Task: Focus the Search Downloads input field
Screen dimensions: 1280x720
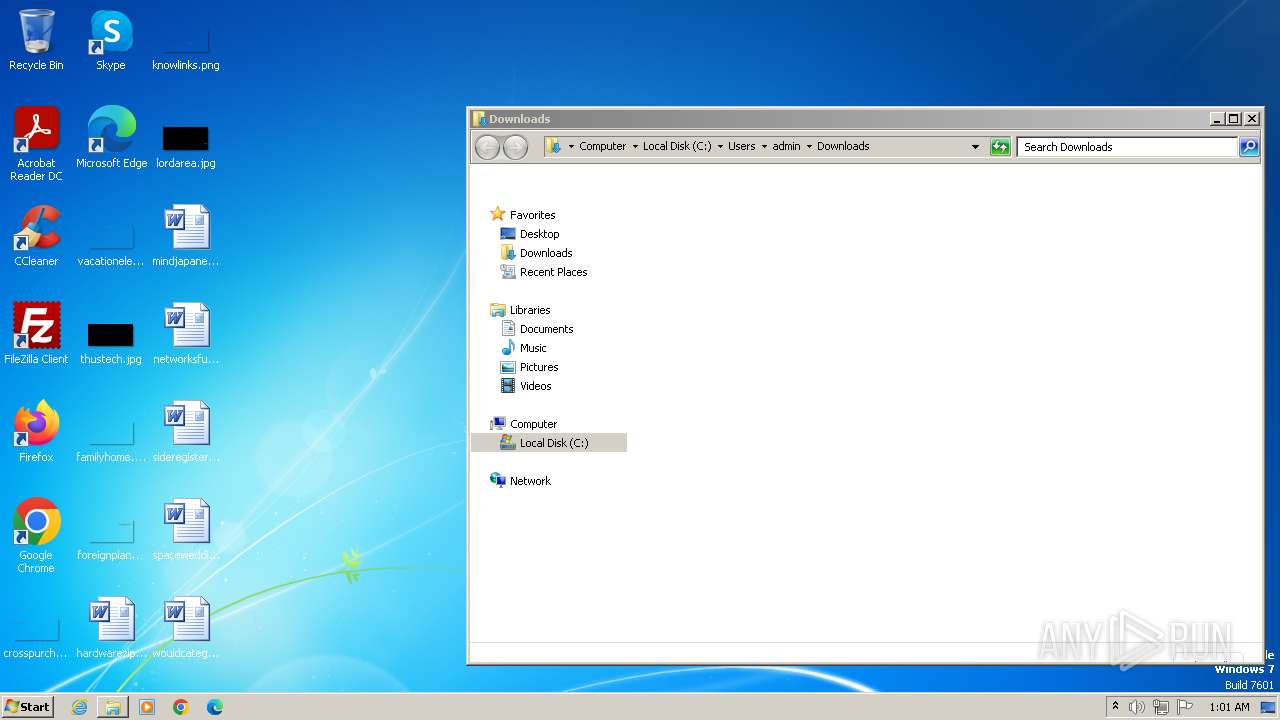Action: [x=1127, y=147]
